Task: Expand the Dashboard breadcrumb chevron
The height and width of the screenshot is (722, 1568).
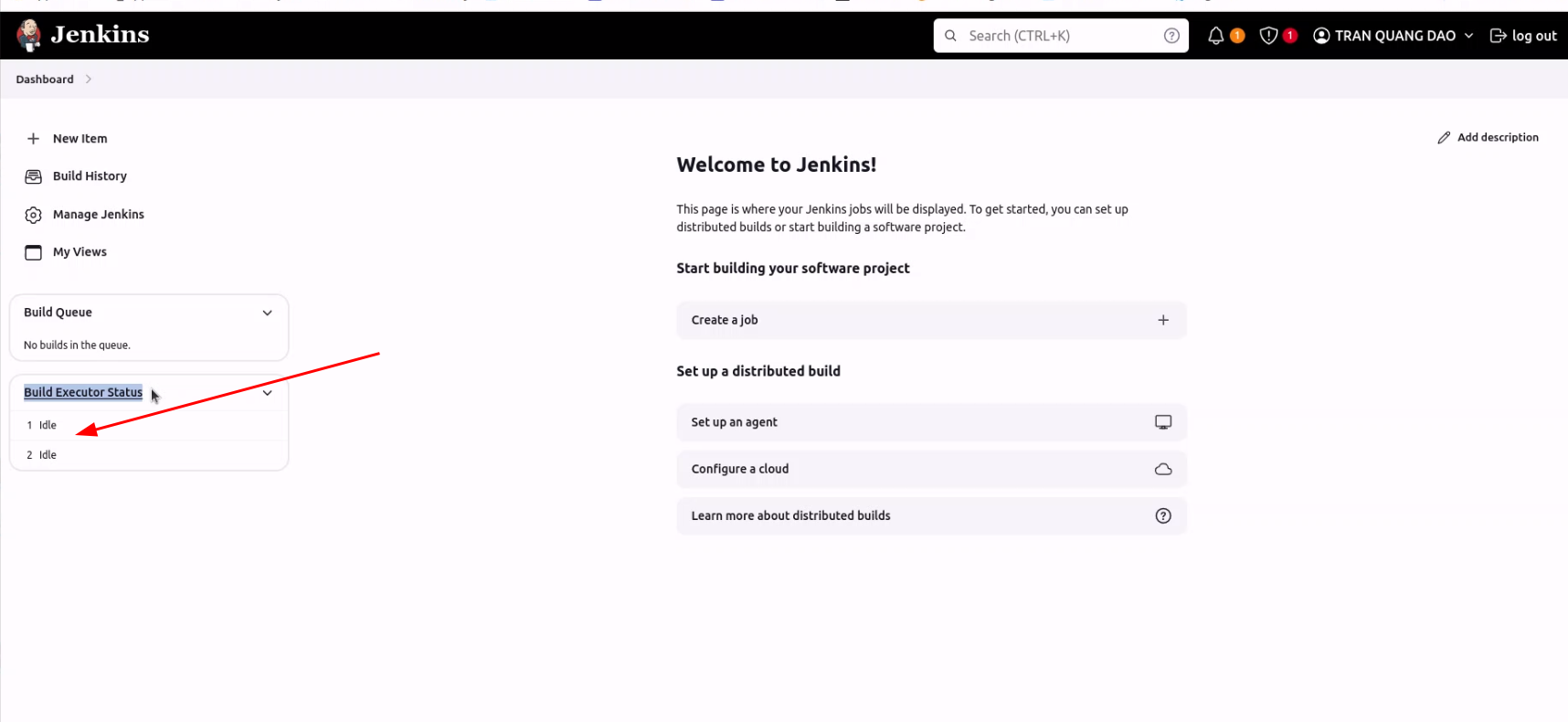Action: click(x=89, y=80)
